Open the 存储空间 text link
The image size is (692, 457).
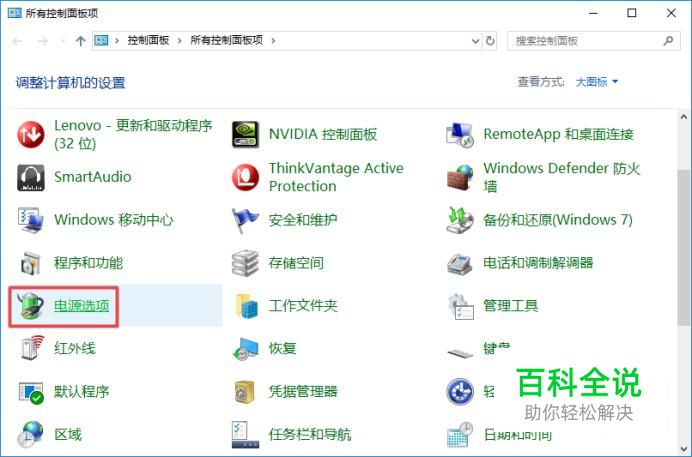point(296,263)
